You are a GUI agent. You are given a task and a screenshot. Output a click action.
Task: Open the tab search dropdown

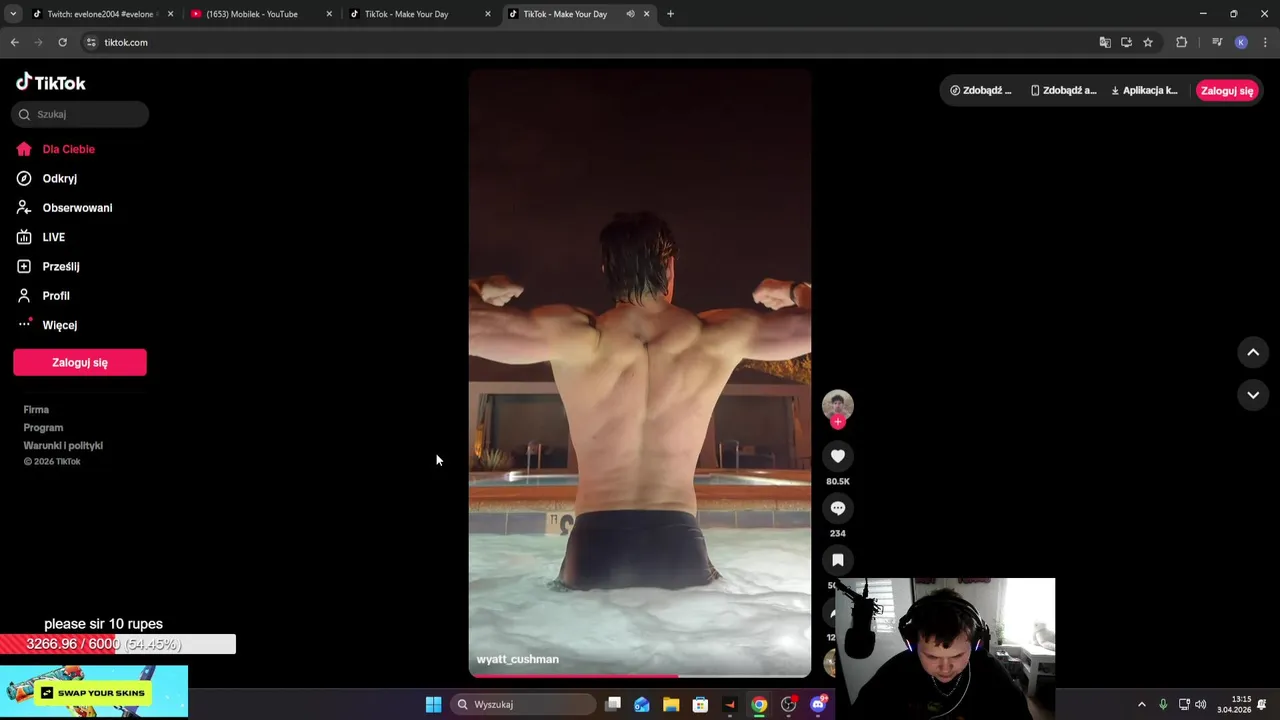click(13, 14)
